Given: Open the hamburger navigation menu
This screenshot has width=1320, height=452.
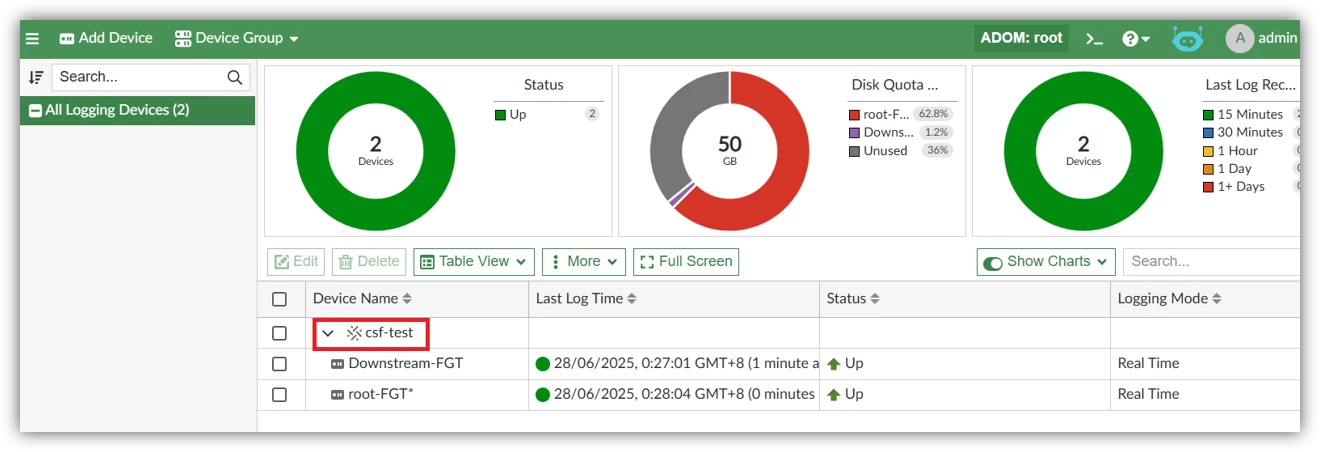Looking at the screenshot, I should pos(33,39).
